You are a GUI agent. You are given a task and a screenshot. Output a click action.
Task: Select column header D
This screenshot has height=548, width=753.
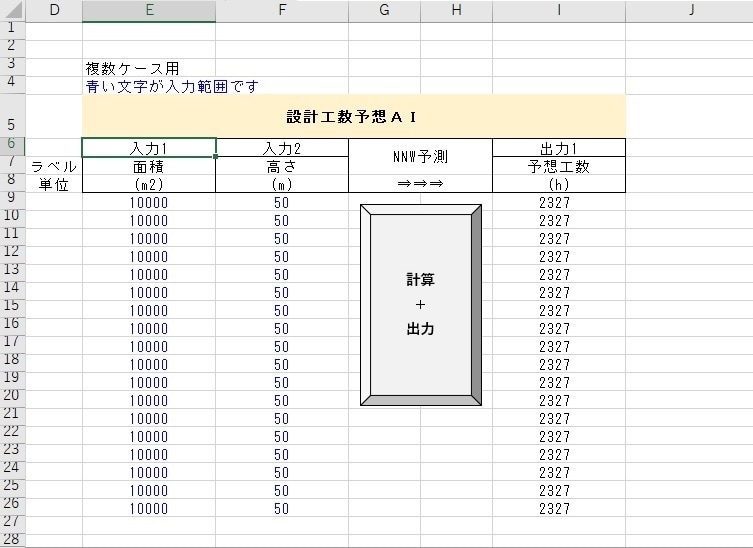(54, 11)
